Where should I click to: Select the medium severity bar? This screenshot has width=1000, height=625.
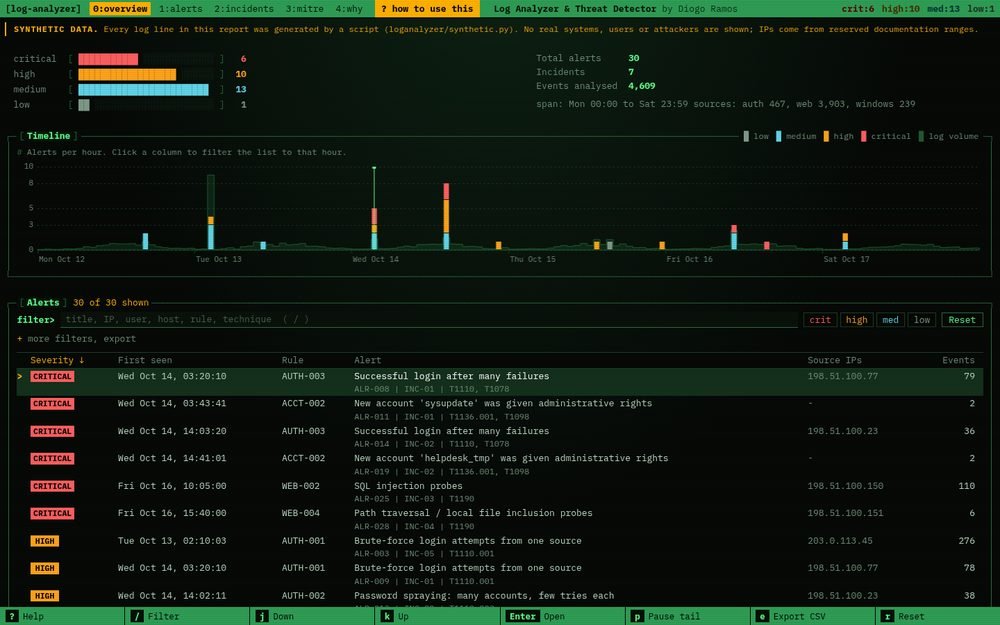[143, 89]
